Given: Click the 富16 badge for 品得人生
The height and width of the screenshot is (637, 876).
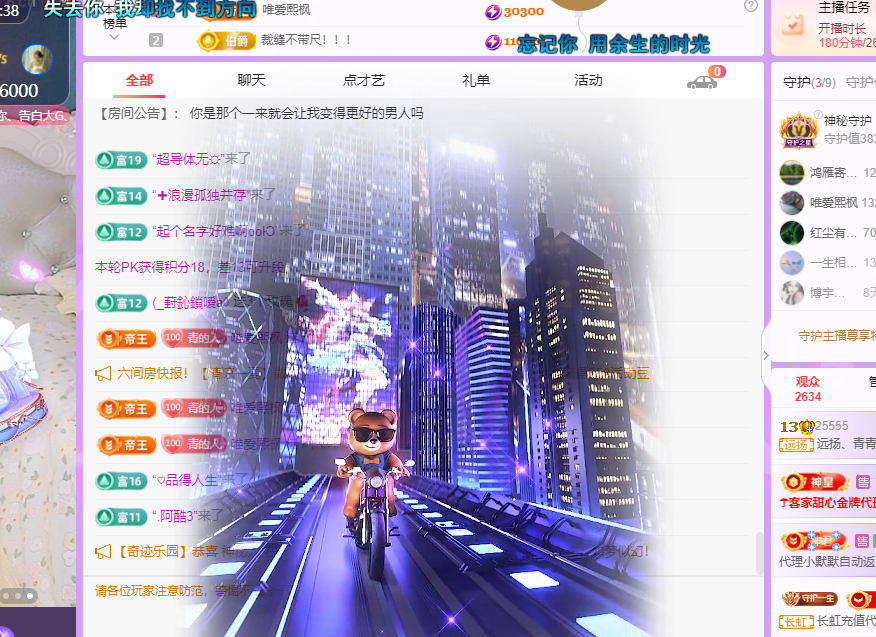Looking at the screenshot, I should (x=121, y=481).
